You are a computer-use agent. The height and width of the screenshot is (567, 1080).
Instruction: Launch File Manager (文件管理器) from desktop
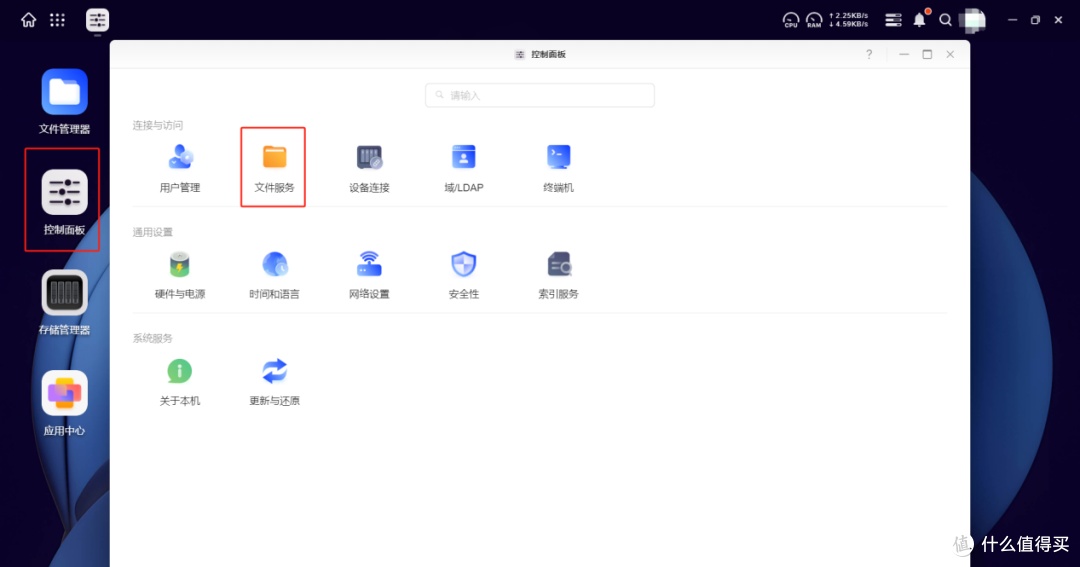click(x=64, y=101)
